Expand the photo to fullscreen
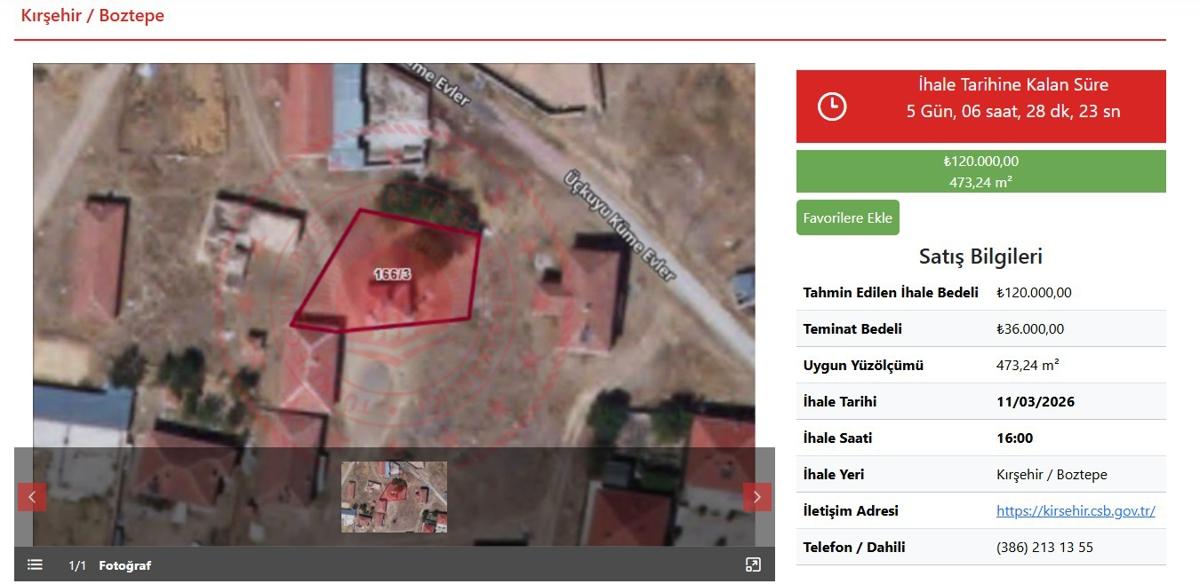 [753, 565]
